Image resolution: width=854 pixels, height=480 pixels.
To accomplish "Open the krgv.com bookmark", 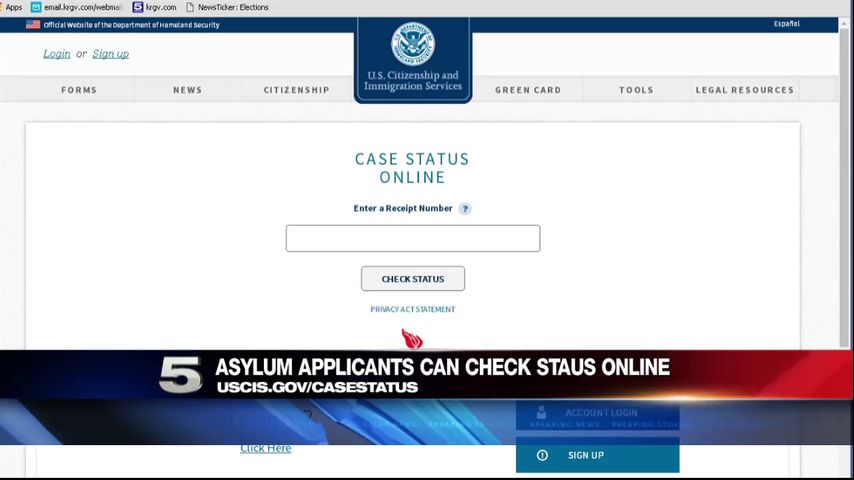I will pyautogui.click(x=155, y=8).
